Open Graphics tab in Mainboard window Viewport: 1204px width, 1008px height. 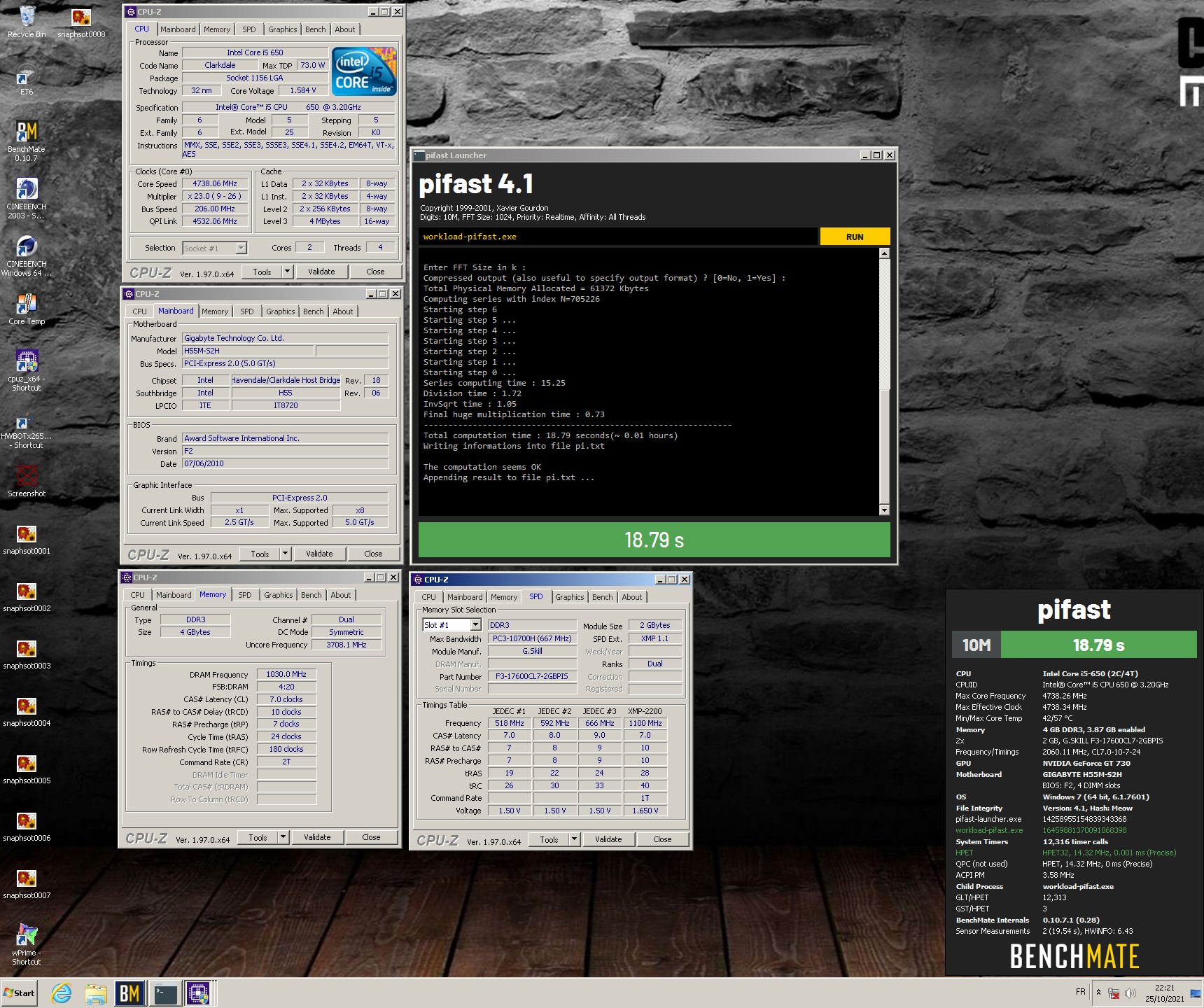280,311
